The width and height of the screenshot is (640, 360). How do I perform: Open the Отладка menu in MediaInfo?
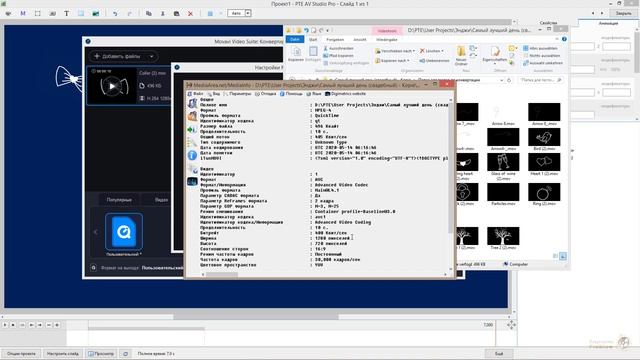pos(266,94)
